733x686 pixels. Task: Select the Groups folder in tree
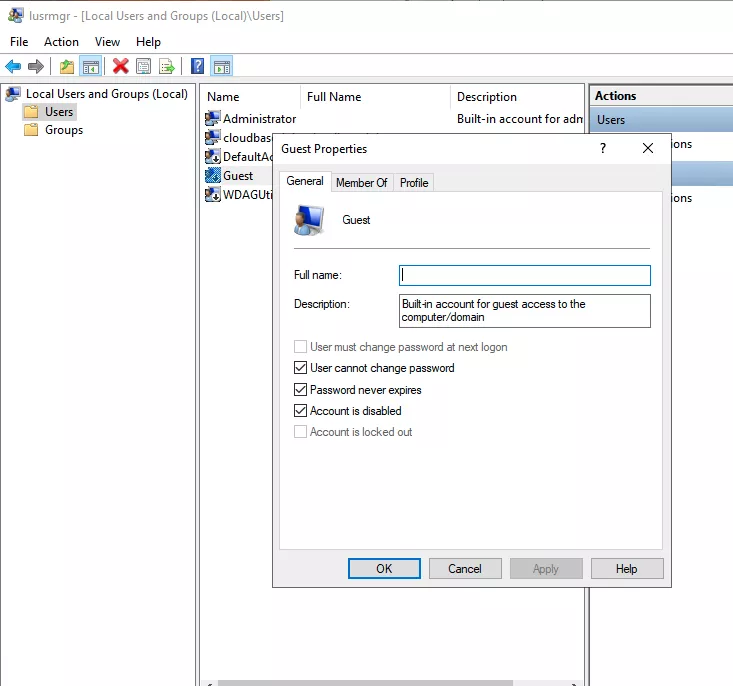click(63, 130)
